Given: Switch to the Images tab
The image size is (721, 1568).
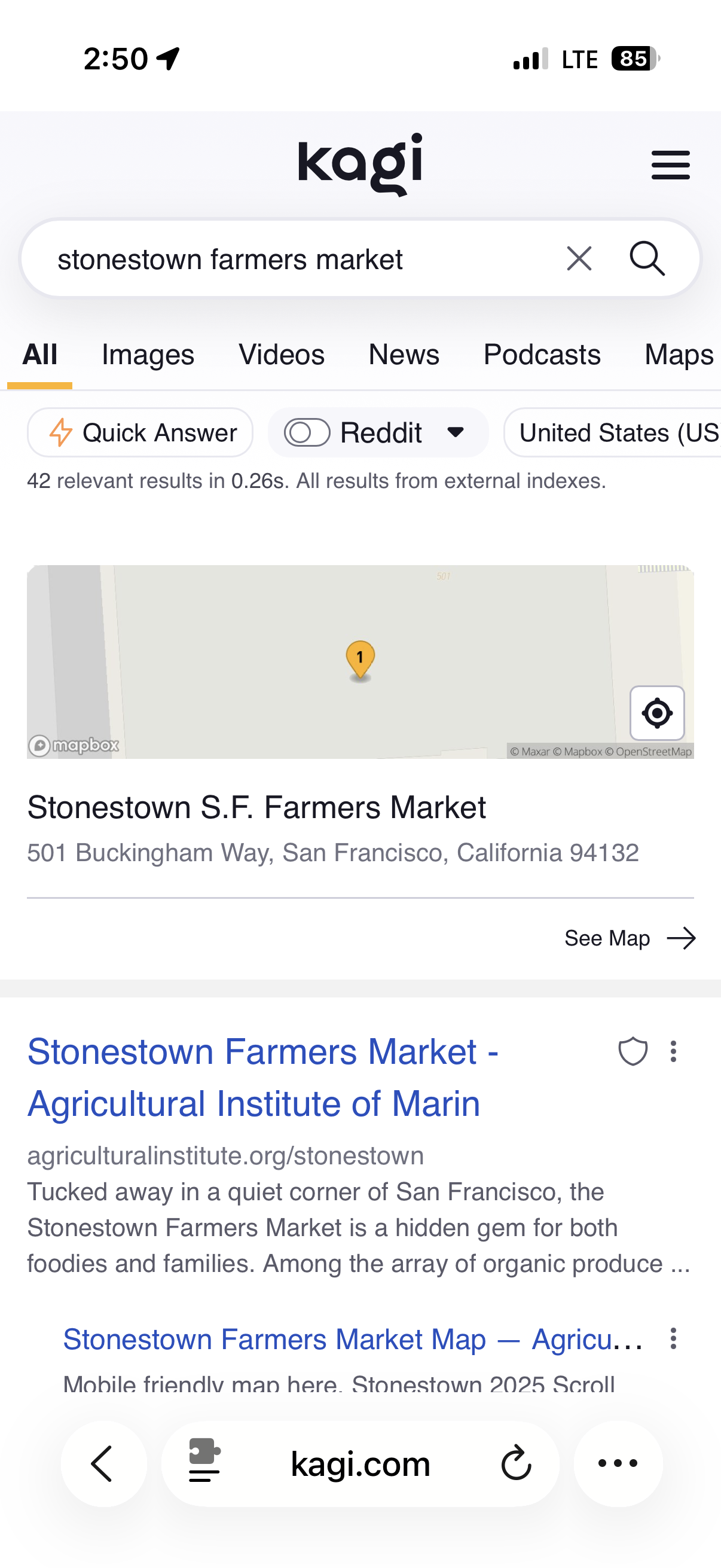Looking at the screenshot, I should click(x=148, y=354).
